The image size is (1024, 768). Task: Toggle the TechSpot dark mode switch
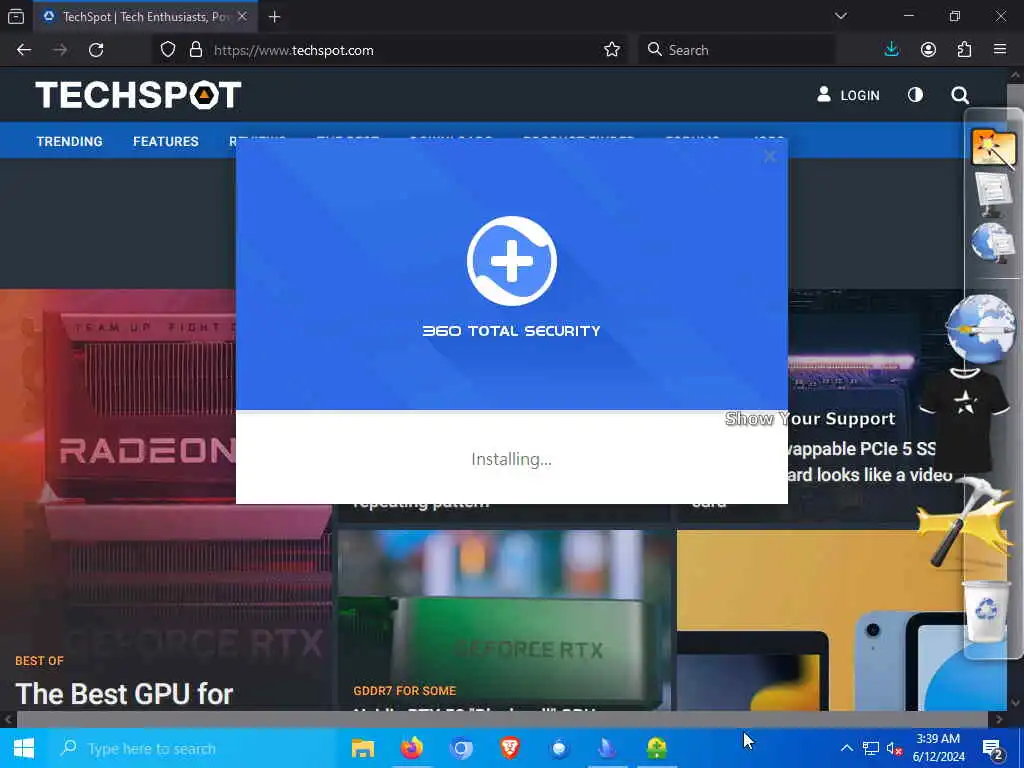(x=915, y=95)
